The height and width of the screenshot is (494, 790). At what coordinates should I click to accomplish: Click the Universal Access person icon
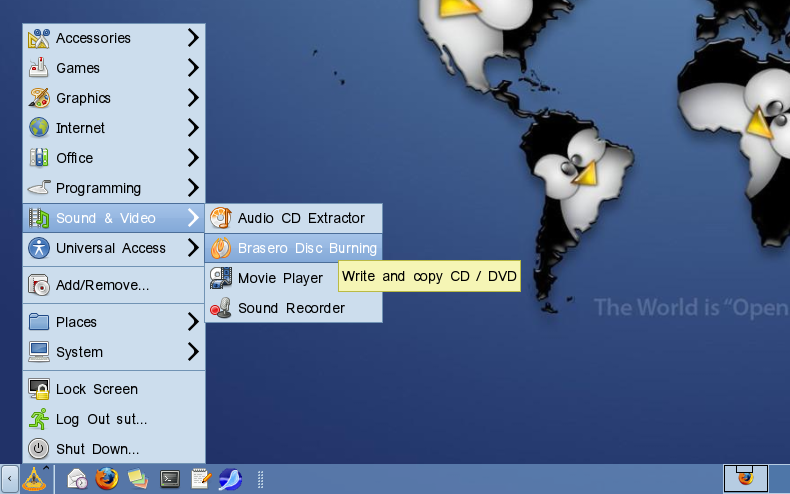click(x=39, y=248)
